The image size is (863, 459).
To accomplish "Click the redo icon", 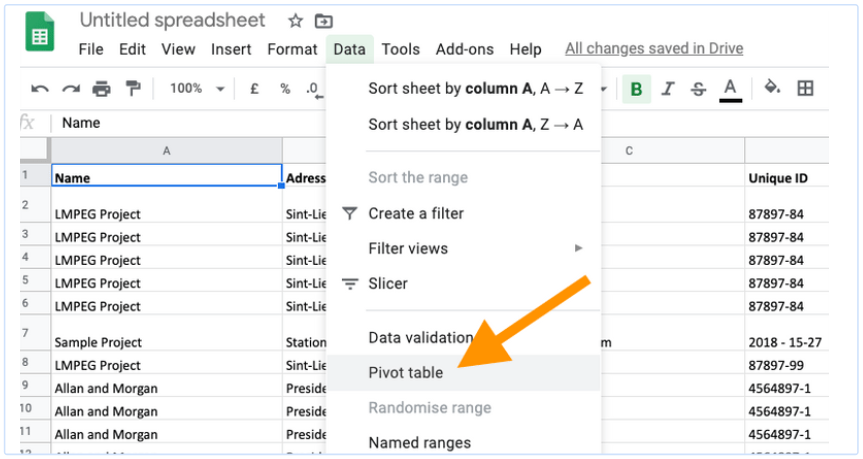I will pos(70,89).
